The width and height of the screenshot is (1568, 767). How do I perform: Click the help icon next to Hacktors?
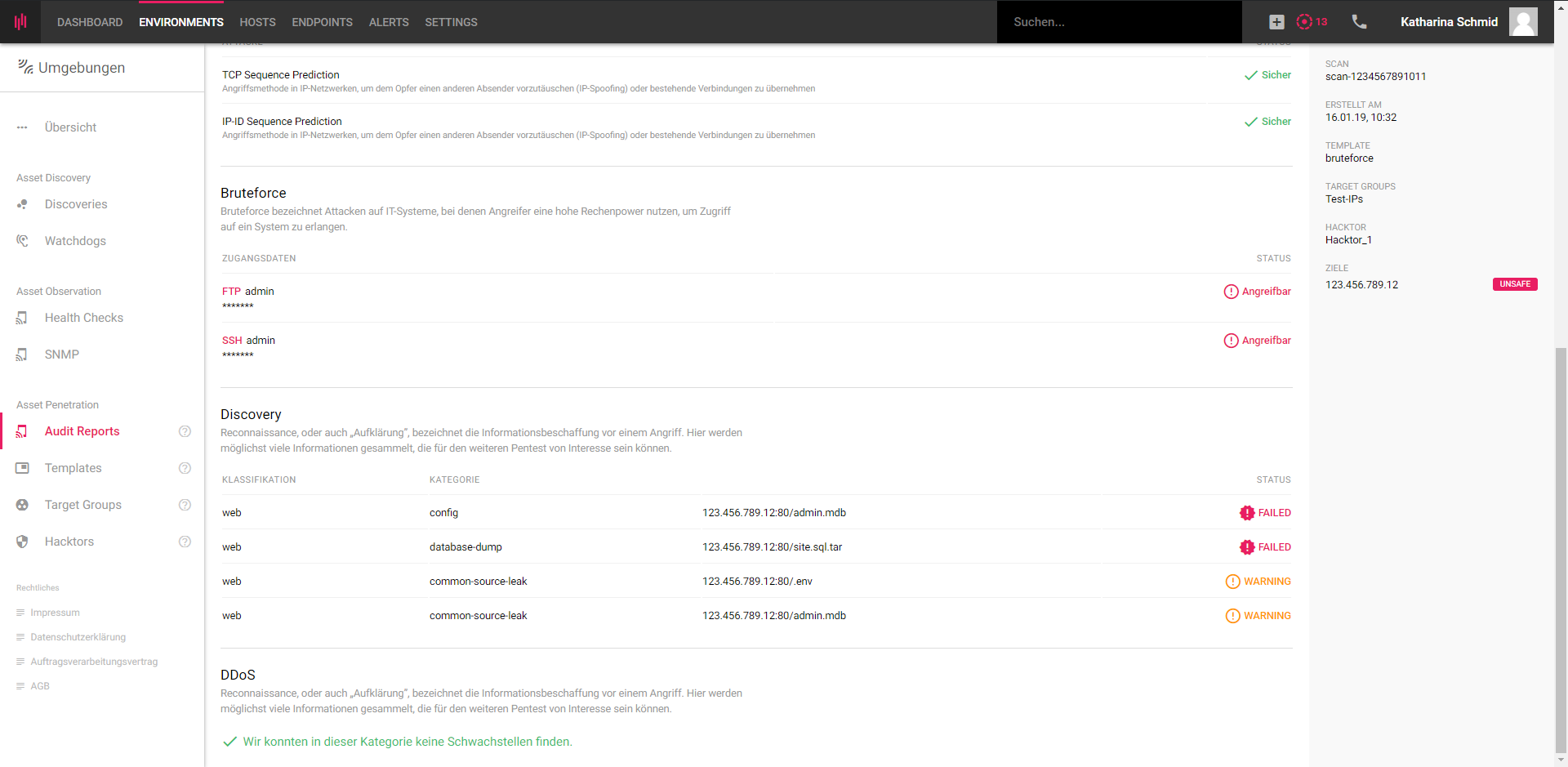185,542
